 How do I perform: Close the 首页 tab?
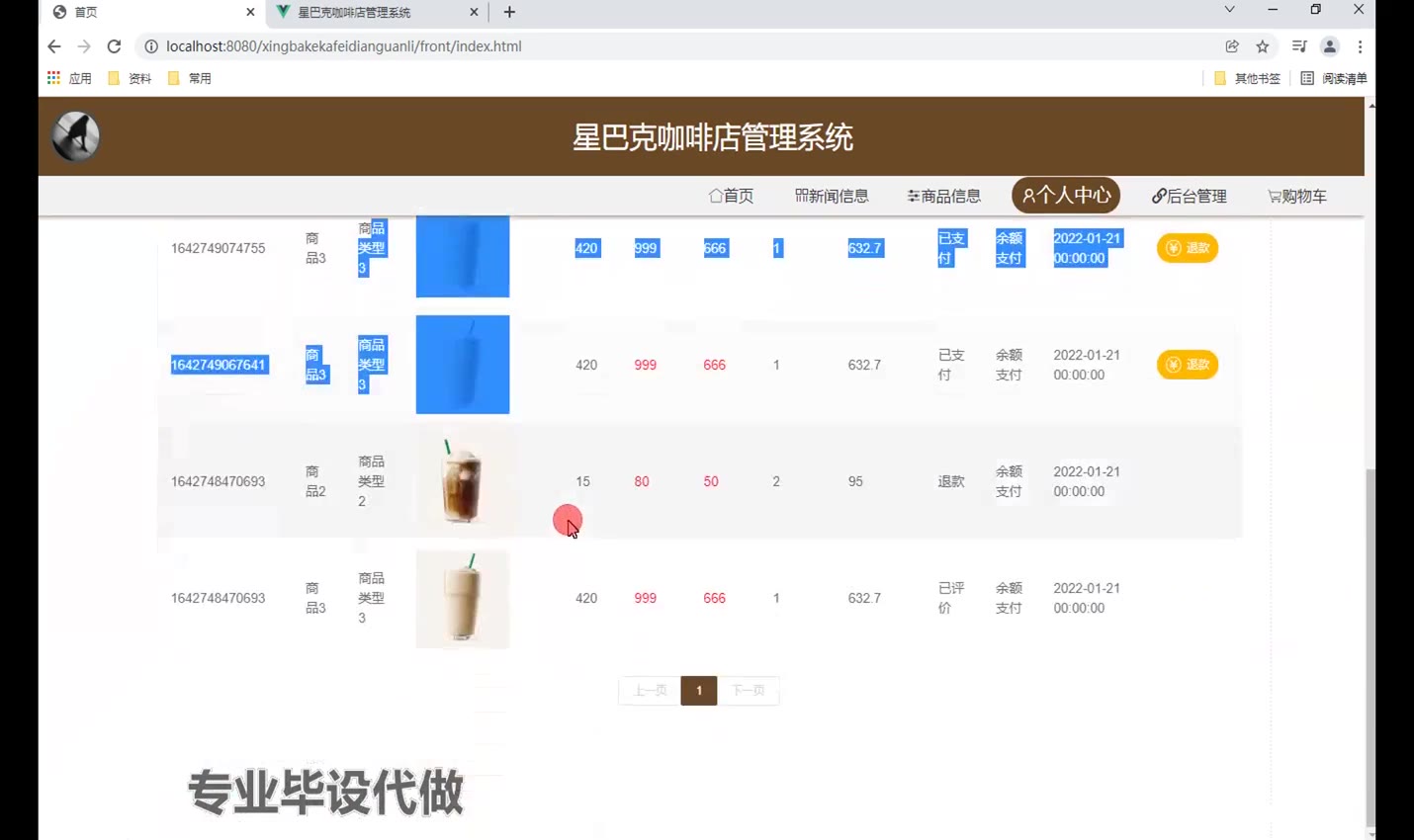(250, 12)
